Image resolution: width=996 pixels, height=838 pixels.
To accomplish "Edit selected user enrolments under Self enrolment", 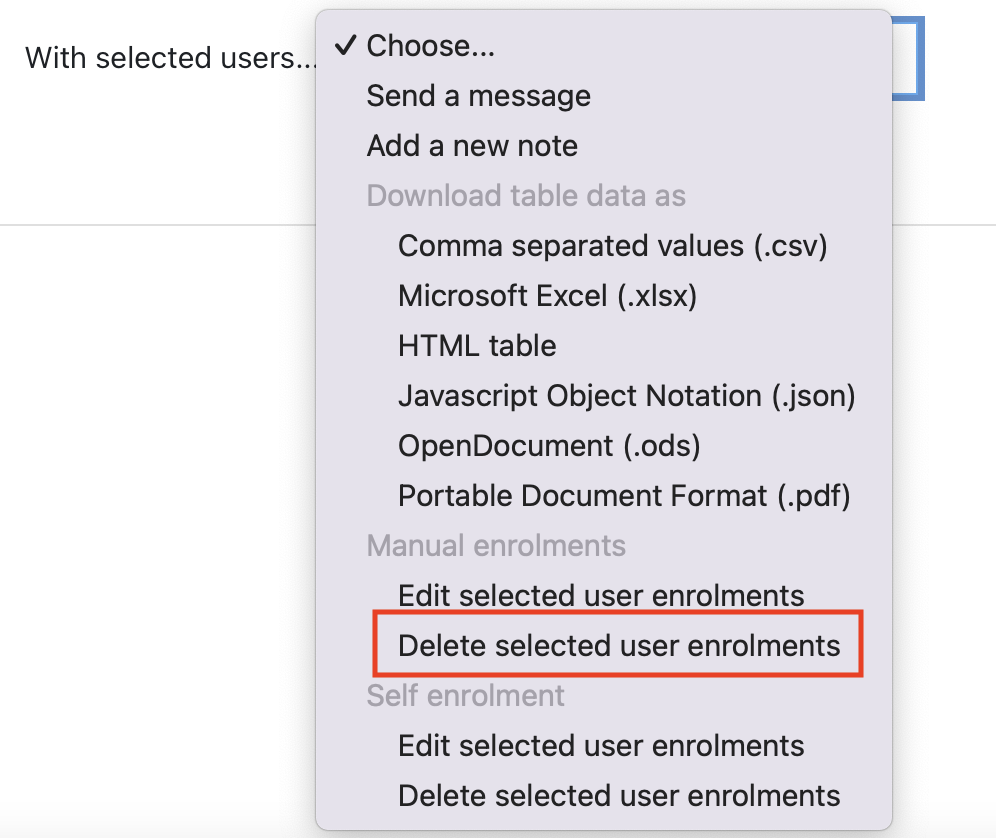I will 603,745.
